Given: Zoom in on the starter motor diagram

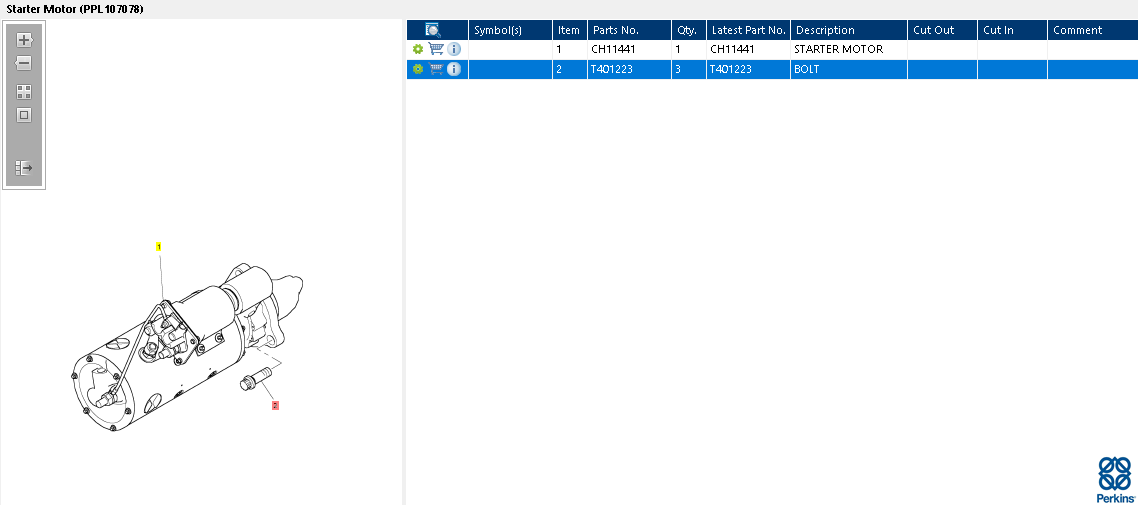Looking at the screenshot, I should tap(24, 40).
